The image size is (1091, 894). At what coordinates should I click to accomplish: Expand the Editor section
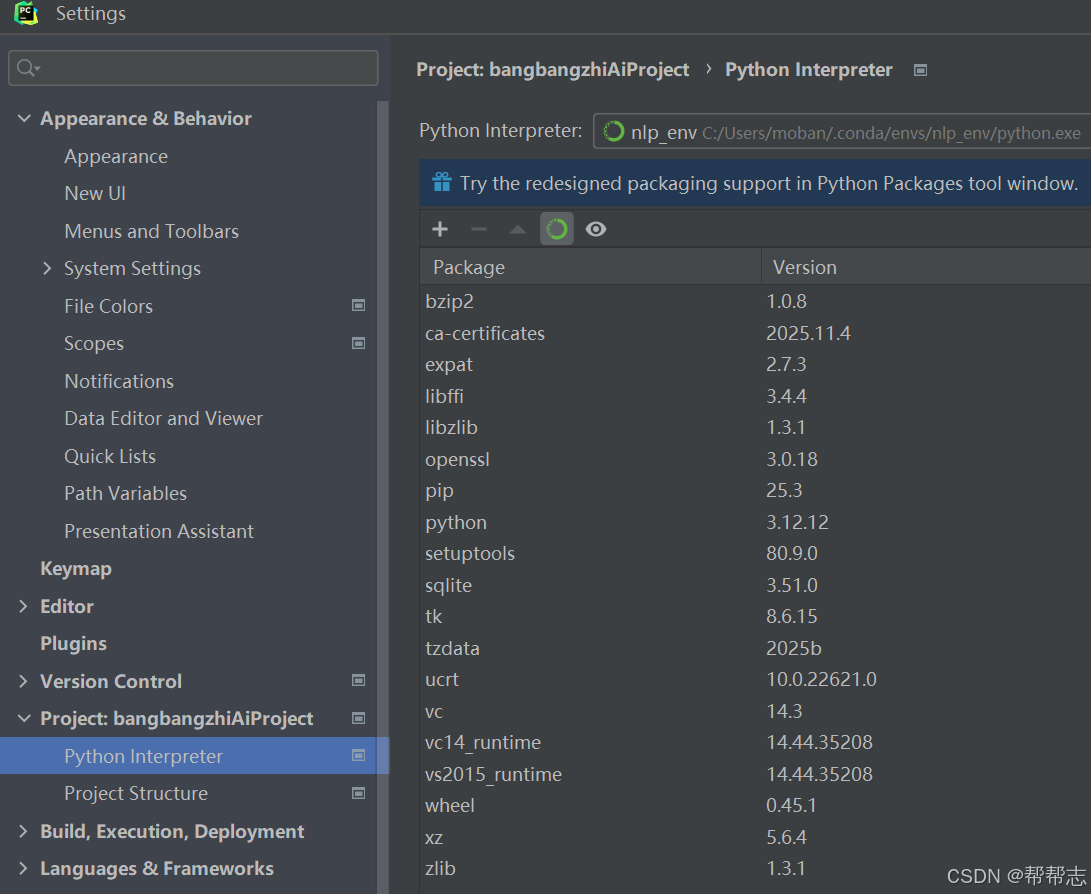23,607
